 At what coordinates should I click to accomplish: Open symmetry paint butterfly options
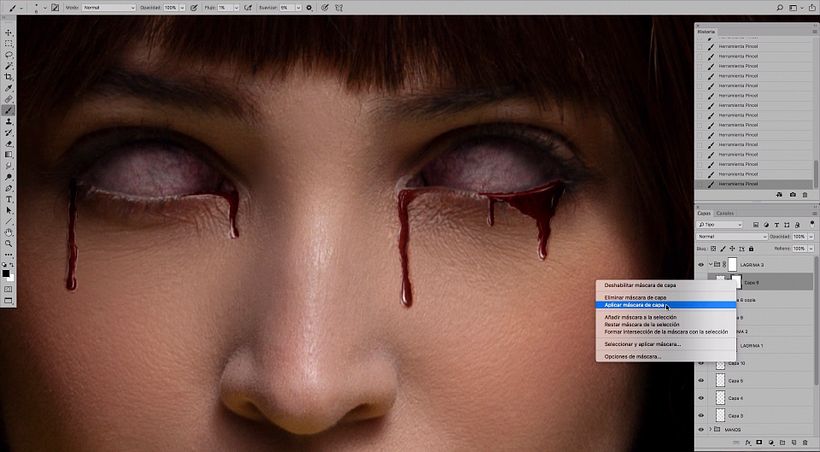pos(339,8)
